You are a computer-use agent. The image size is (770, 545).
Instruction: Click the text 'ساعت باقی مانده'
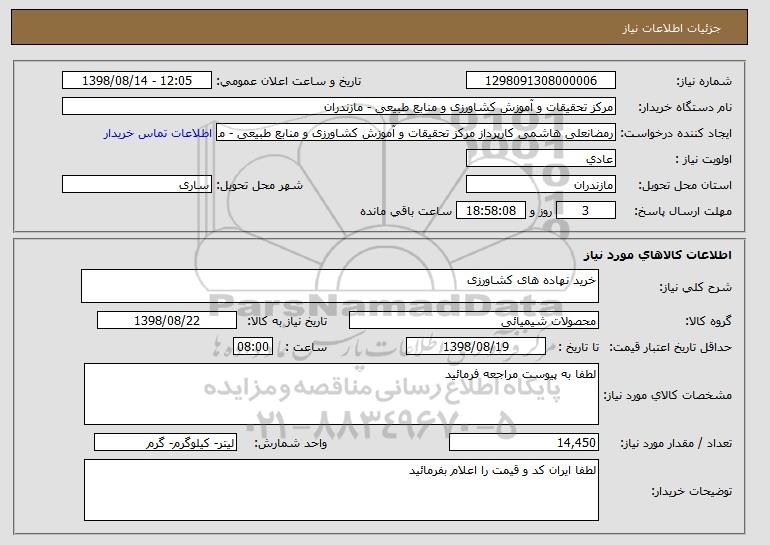[x=406, y=211]
